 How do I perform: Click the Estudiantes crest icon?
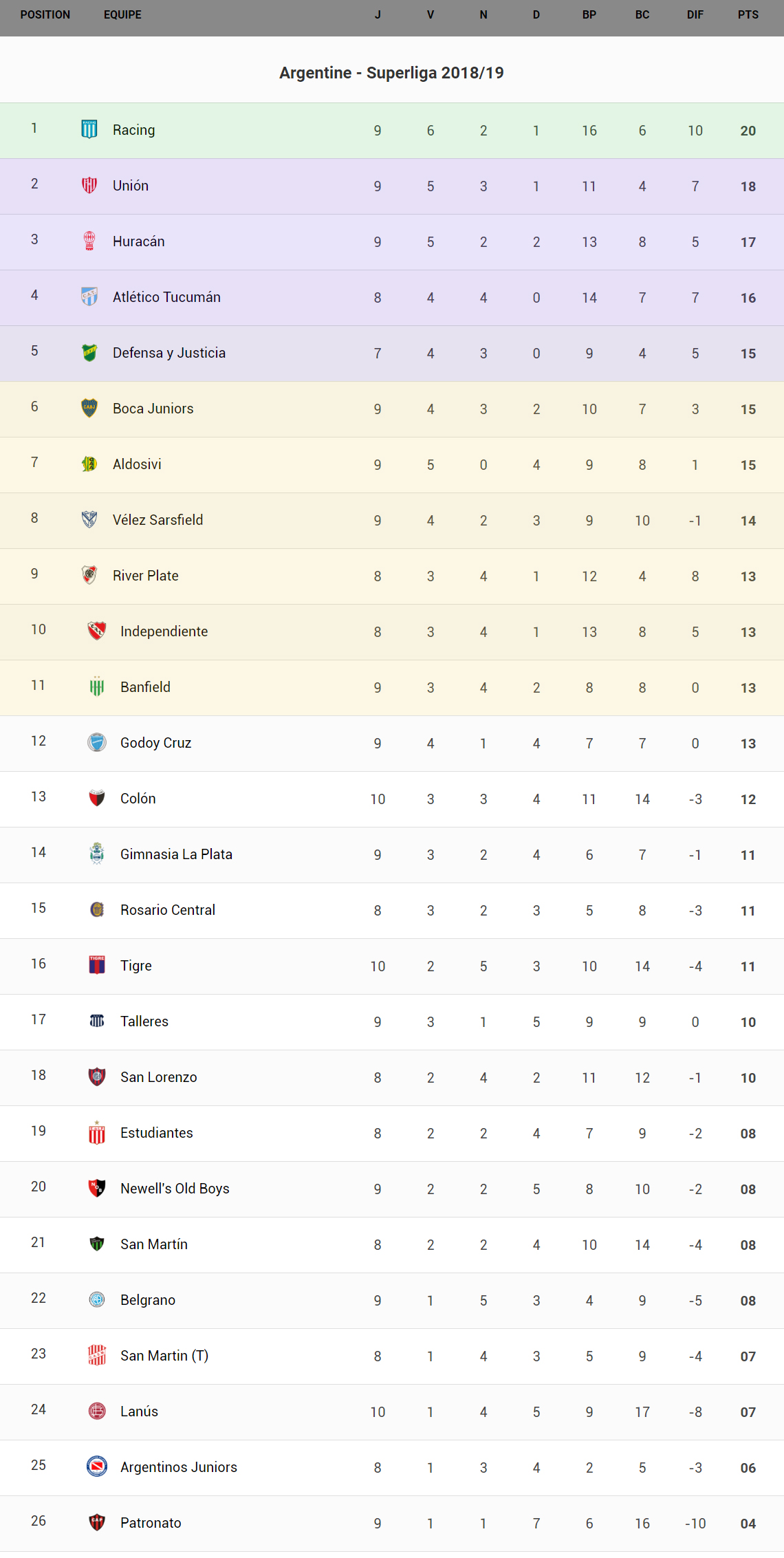[97, 1132]
